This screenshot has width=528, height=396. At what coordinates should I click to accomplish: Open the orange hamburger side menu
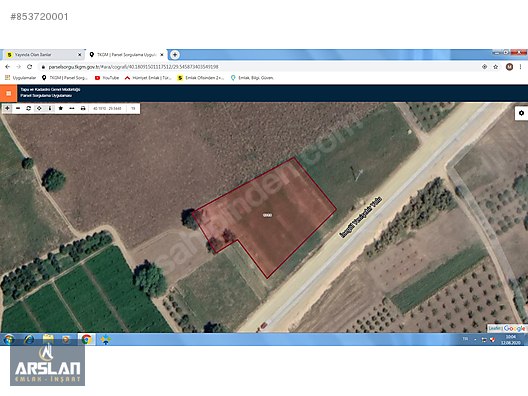[x=8, y=93]
